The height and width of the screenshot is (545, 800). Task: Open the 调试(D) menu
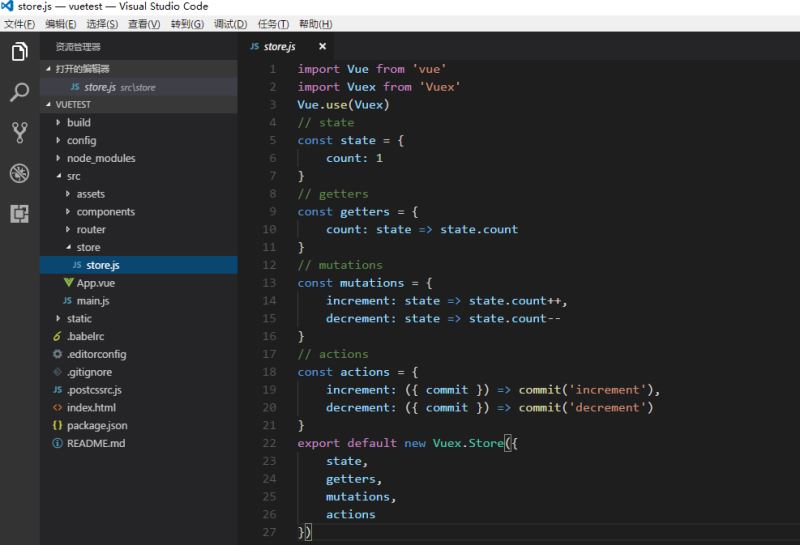(231, 24)
